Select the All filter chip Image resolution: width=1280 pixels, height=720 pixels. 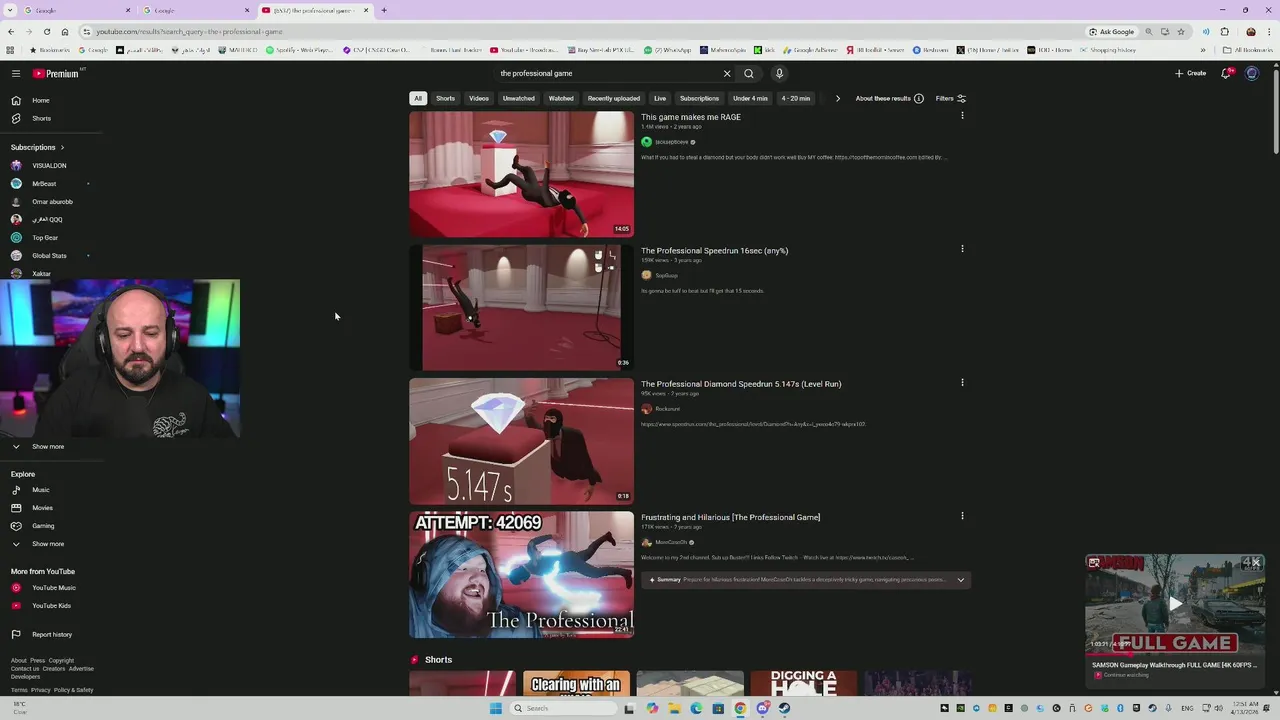tap(418, 98)
